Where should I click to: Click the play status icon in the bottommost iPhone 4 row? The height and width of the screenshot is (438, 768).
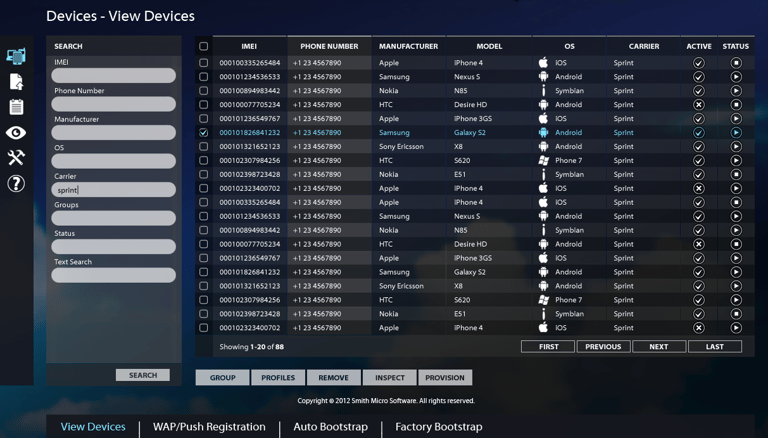(x=736, y=328)
